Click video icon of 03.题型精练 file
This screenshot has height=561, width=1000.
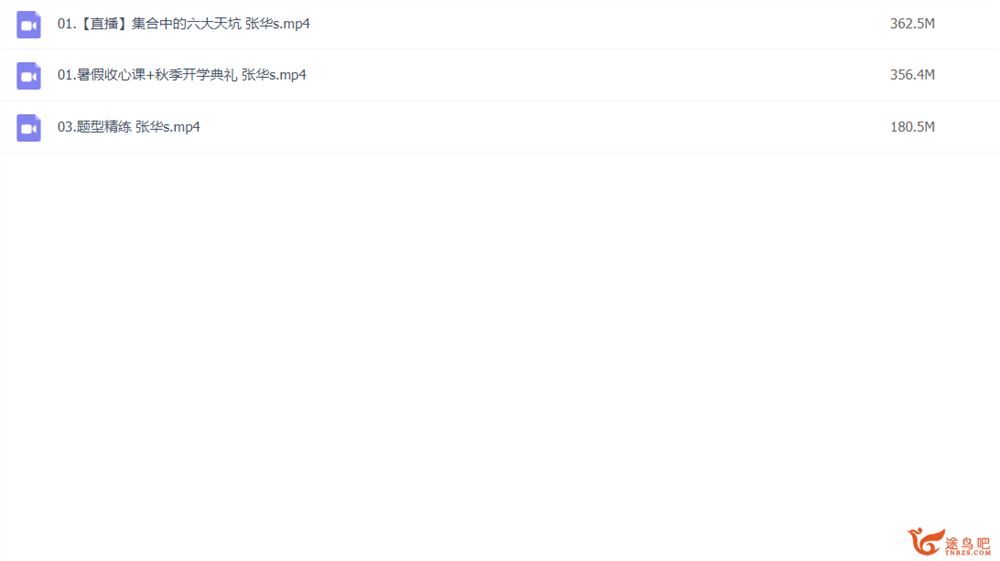29,128
